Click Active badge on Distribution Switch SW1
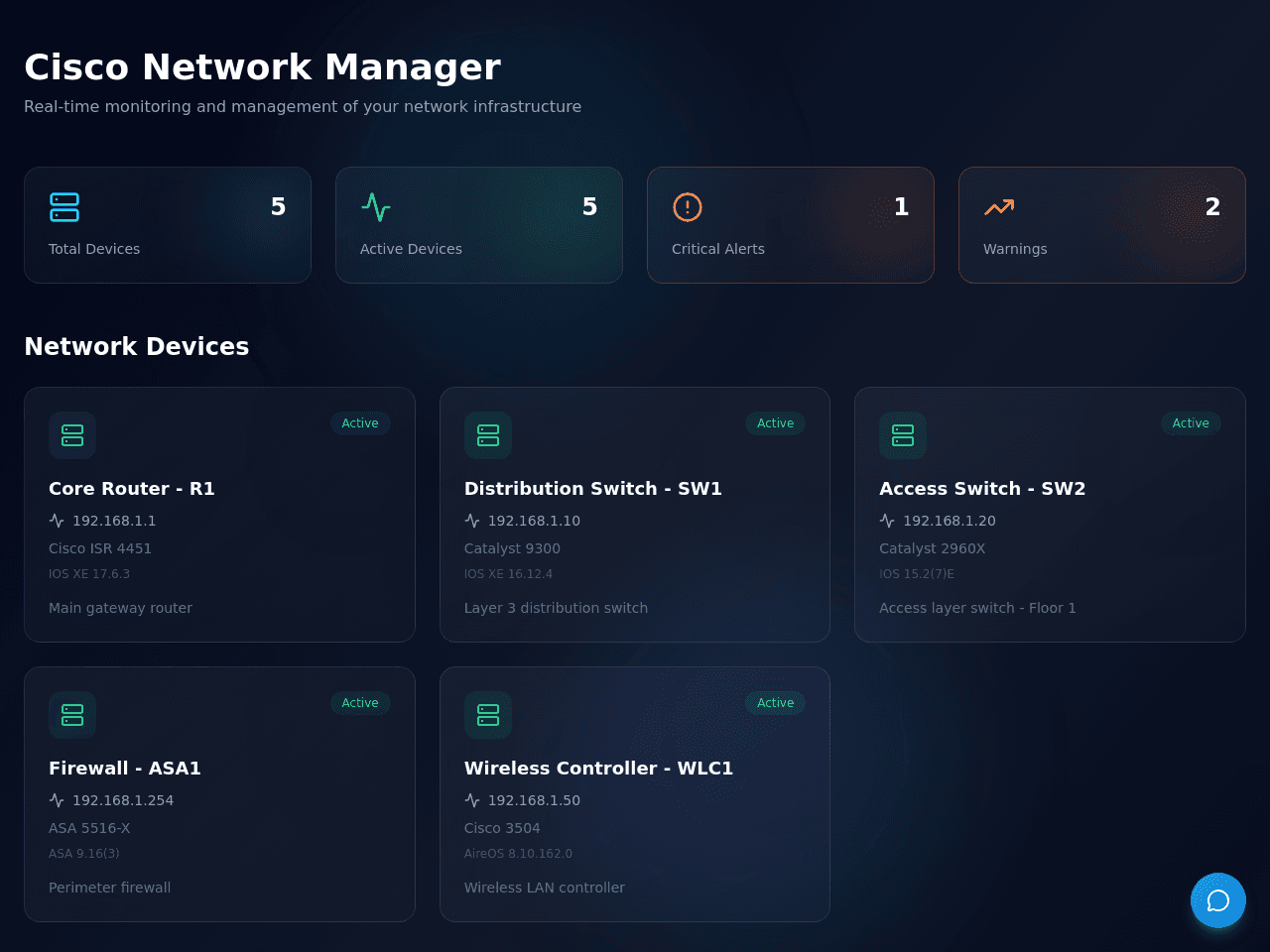The width and height of the screenshot is (1270, 952). click(775, 423)
